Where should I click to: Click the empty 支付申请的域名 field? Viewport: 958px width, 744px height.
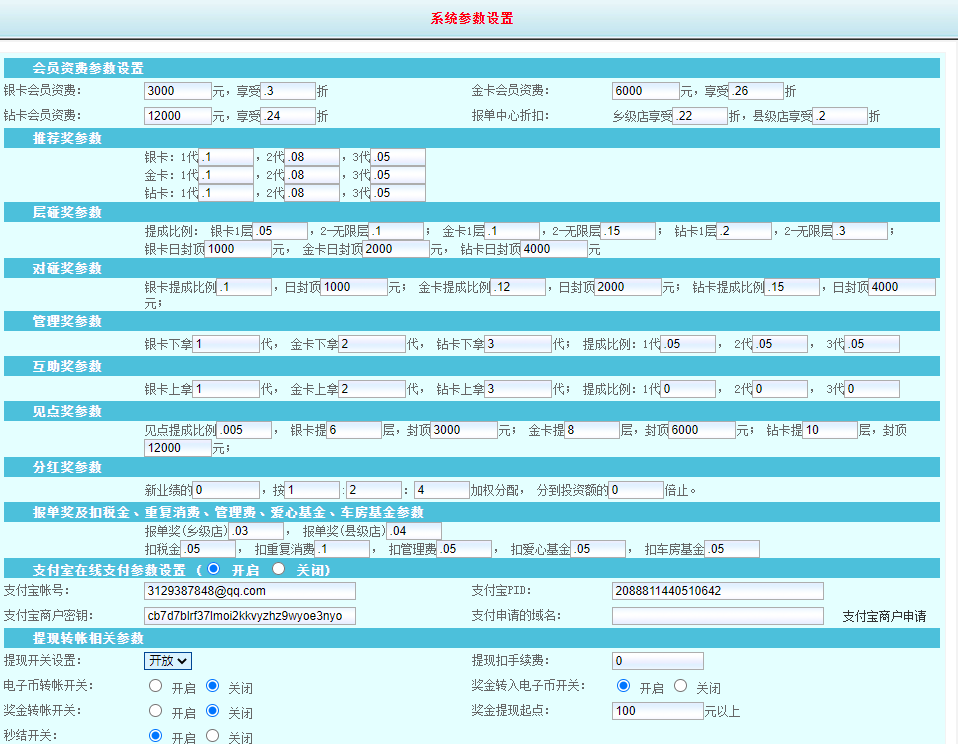(717, 616)
